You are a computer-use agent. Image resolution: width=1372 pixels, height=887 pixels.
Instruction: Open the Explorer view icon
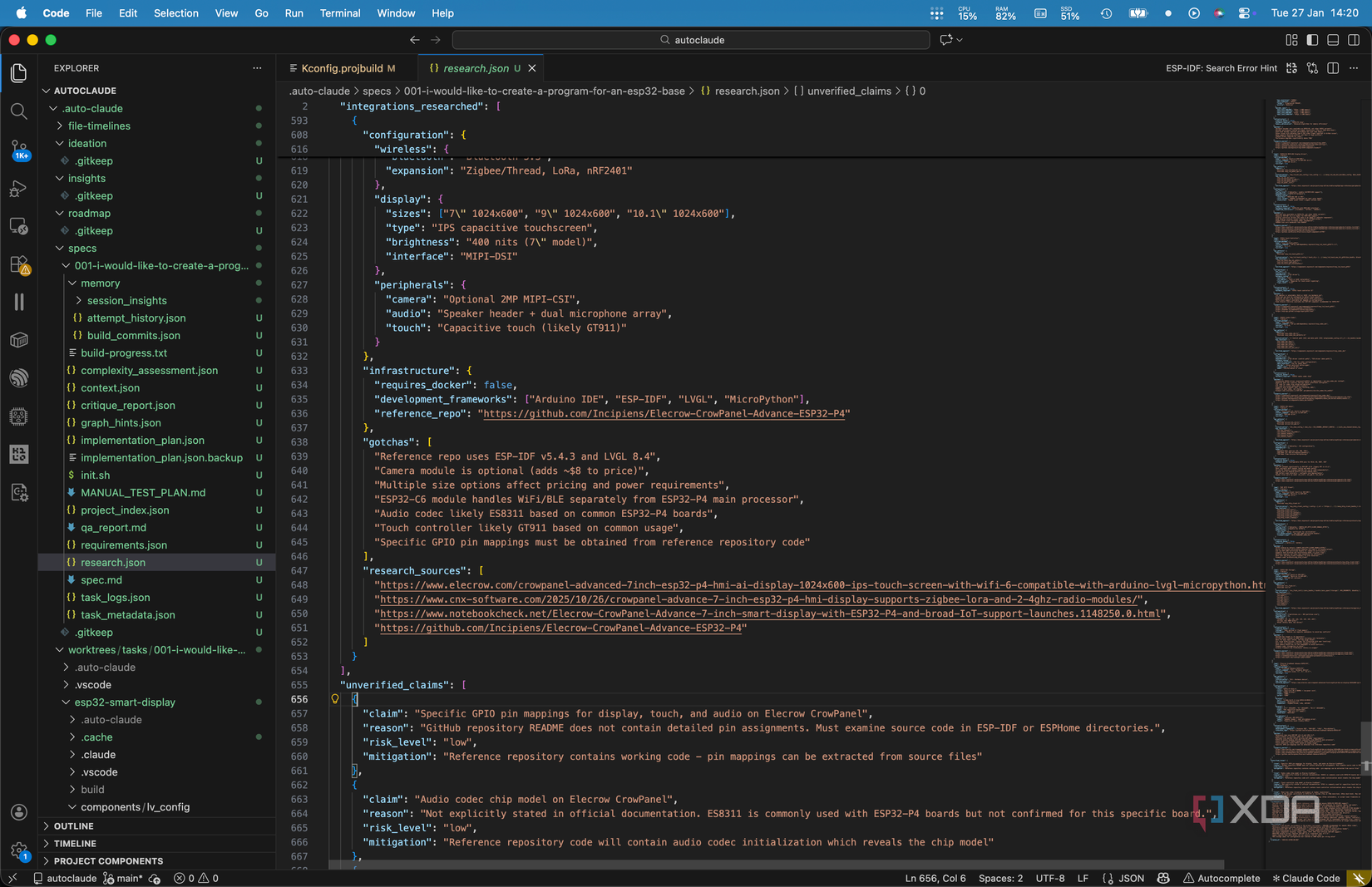pyautogui.click(x=18, y=73)
